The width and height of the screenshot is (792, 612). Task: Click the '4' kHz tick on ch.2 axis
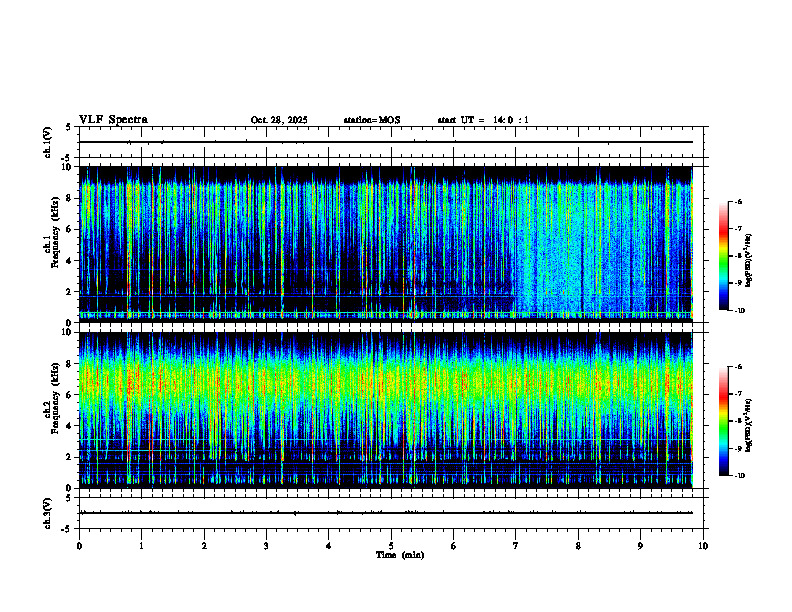pos(70,426)
